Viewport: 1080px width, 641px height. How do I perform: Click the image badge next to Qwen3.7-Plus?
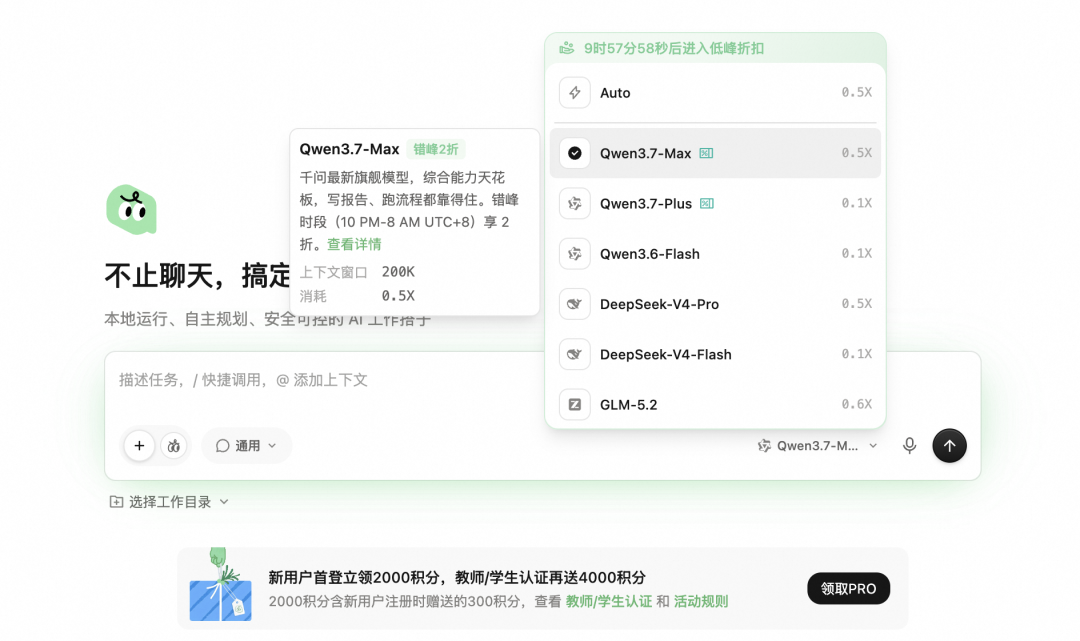tap(707, 203)
